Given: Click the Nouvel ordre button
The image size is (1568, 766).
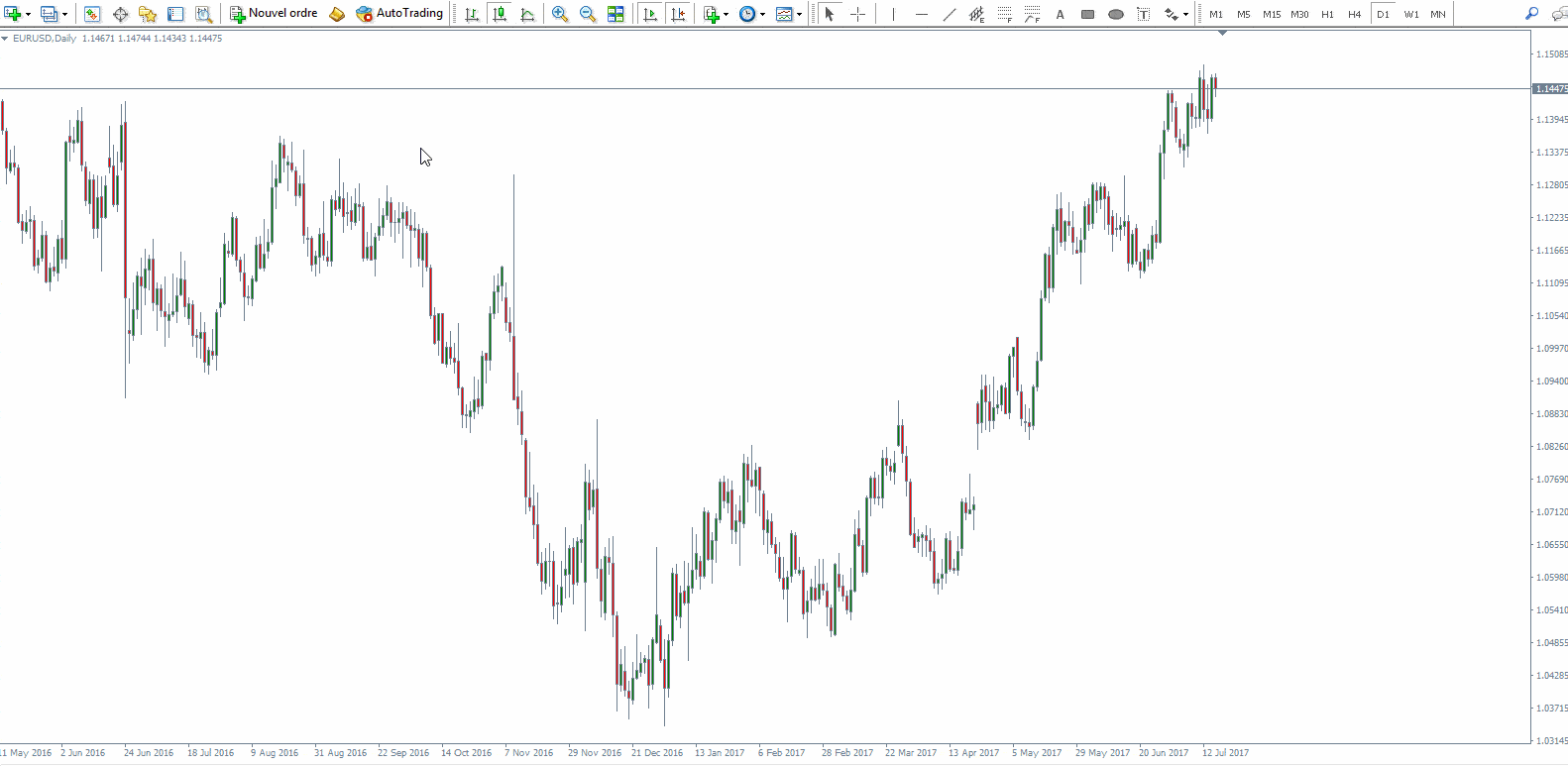Looking at the screenshot, I should coord(274,14).
